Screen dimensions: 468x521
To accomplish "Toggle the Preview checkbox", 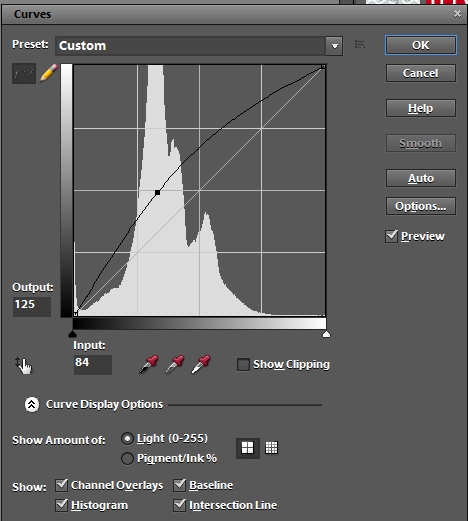I will point(391,236).
